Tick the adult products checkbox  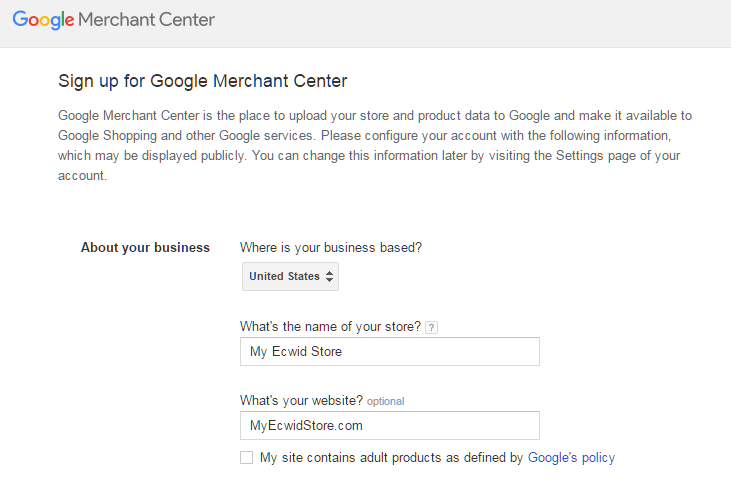pos(247,457)
